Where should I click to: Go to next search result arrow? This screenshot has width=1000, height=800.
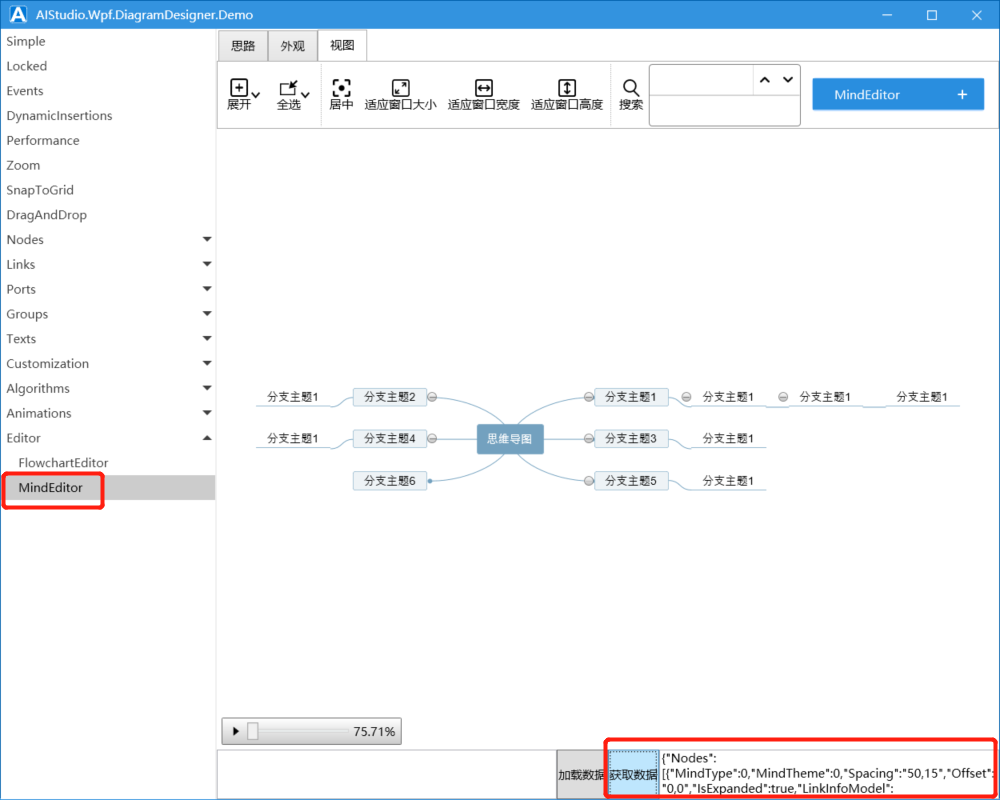pyautogui.click(x=788, y=80)
